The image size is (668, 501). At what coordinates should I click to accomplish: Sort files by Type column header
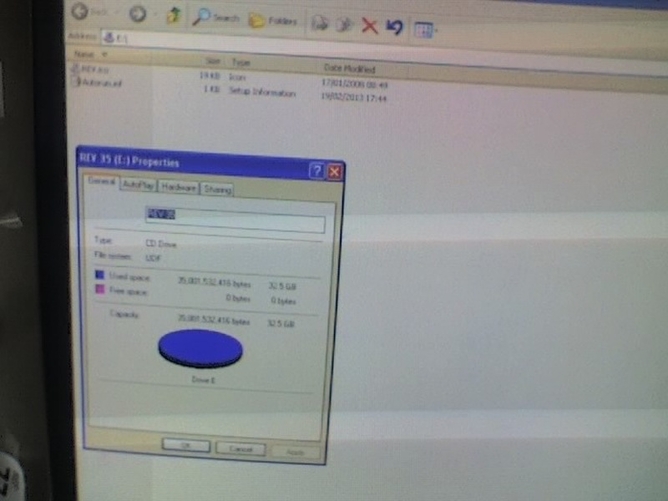241,63
